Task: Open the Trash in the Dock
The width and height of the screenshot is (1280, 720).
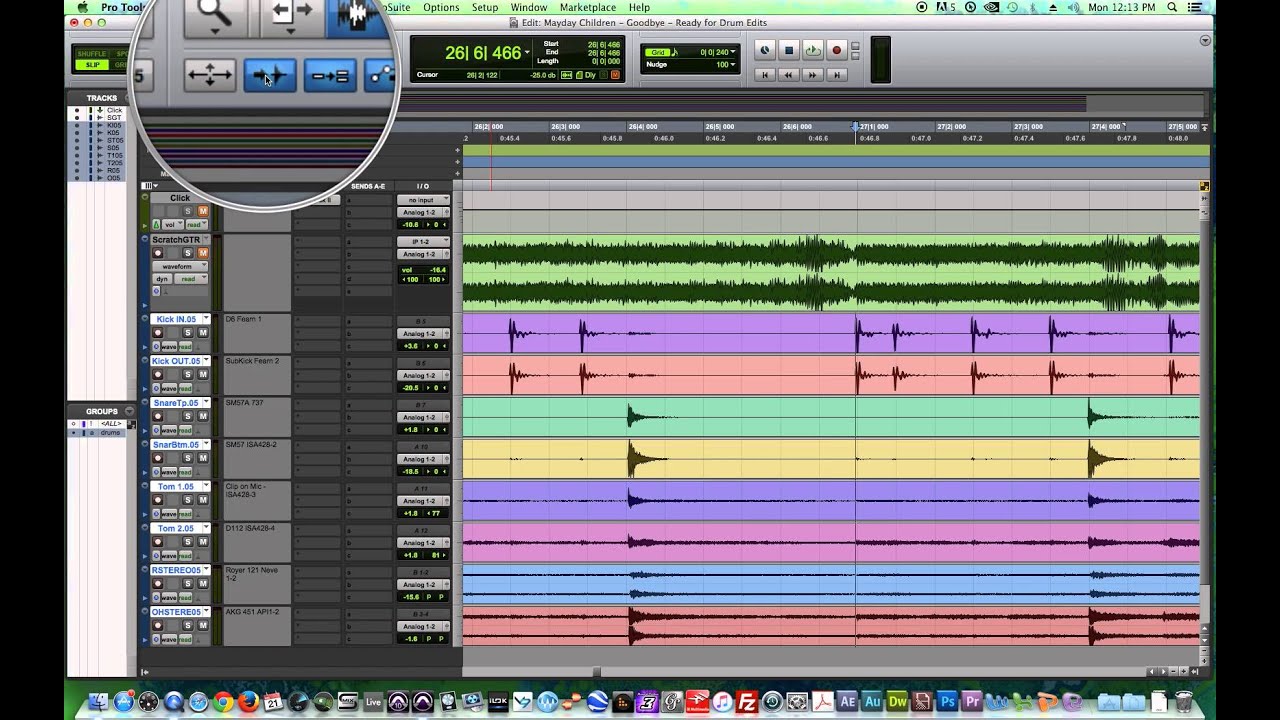Action: (x=1184, y=702)
